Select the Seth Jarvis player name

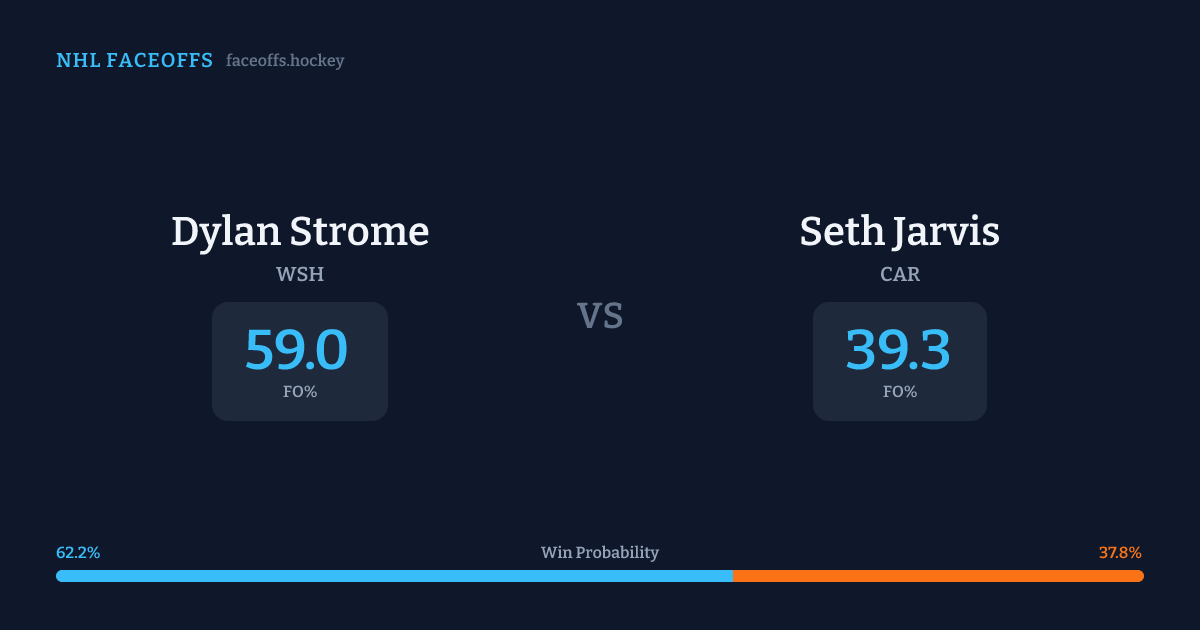[899, 231]
